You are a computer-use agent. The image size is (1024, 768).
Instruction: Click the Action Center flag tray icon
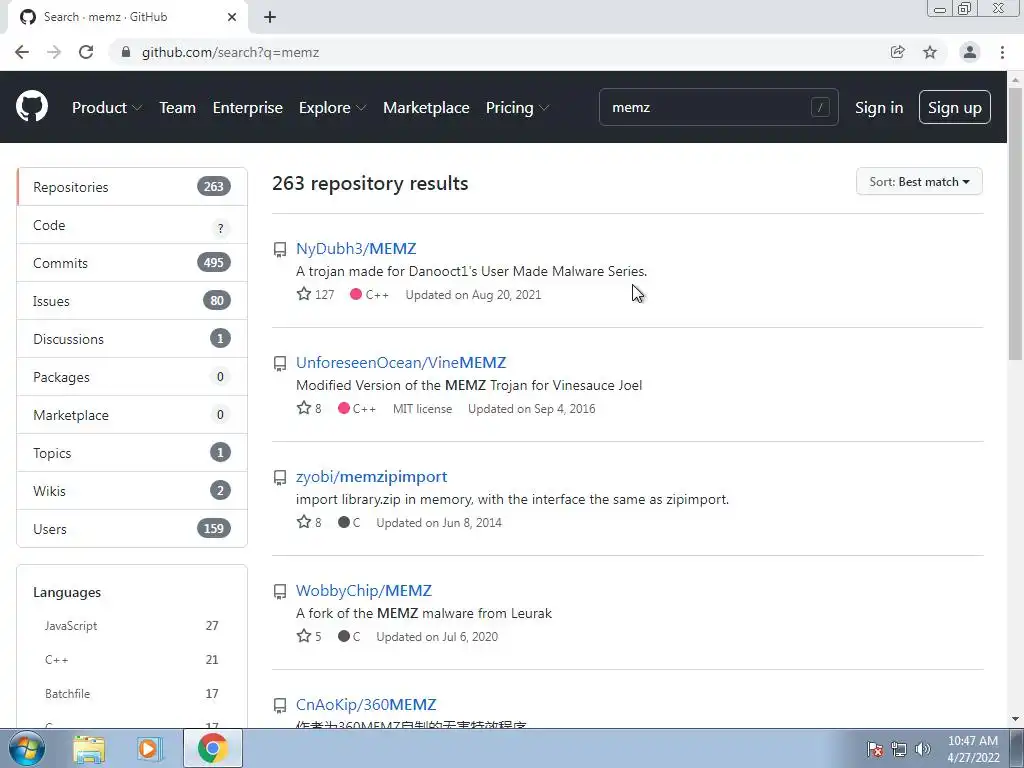tap(875, 749)
